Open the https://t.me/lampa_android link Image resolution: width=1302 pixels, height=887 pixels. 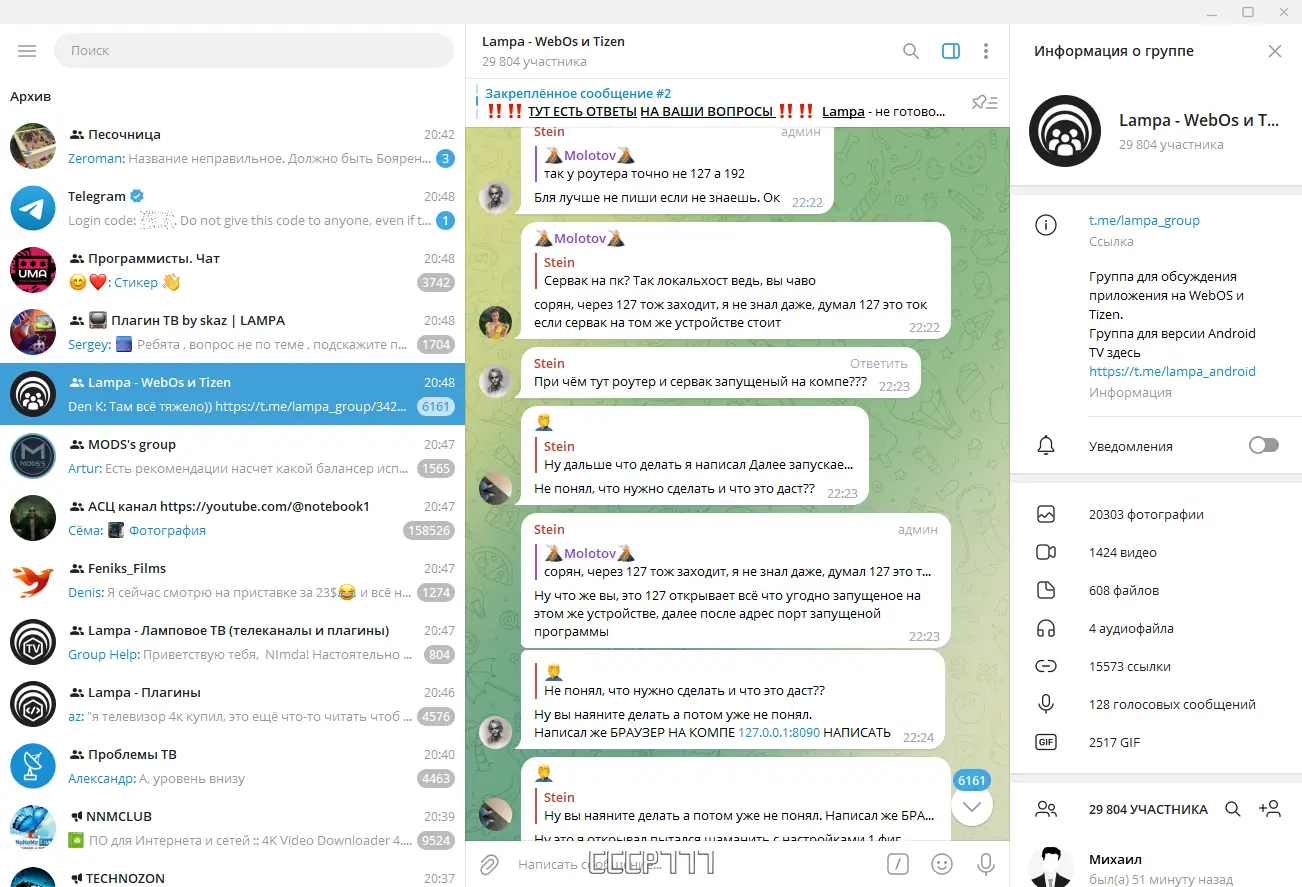(x=1173, y=371)
